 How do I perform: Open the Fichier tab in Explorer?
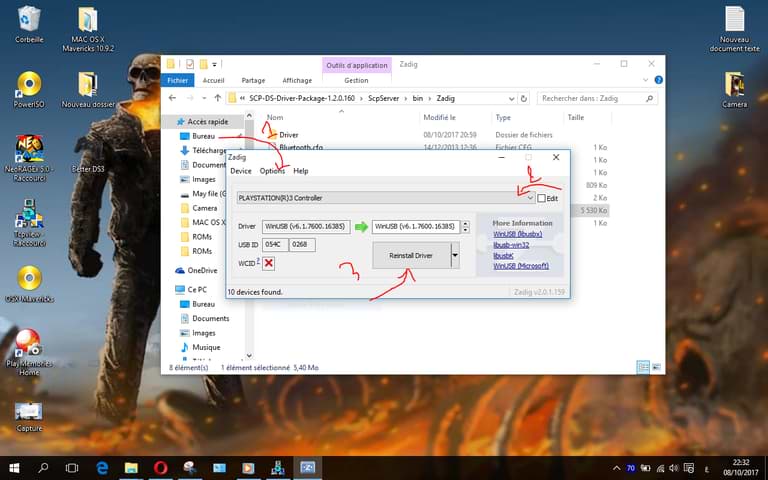click(177, 80)
